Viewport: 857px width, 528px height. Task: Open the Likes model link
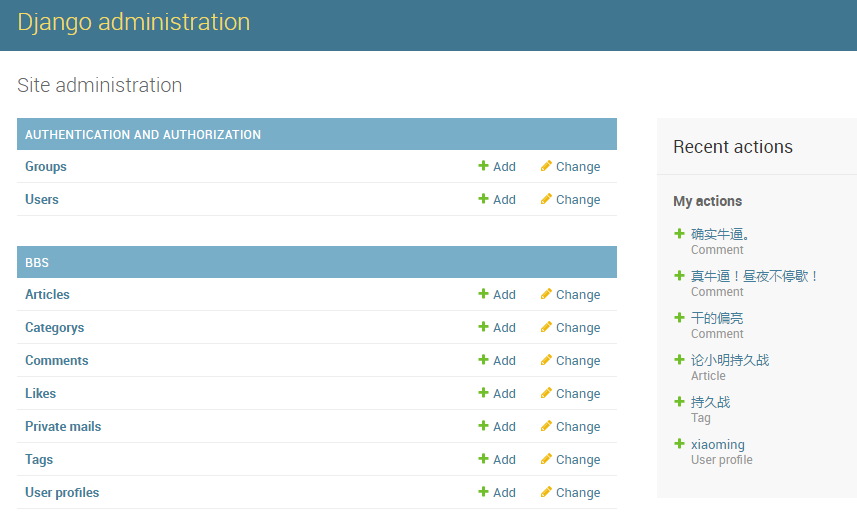40,394
